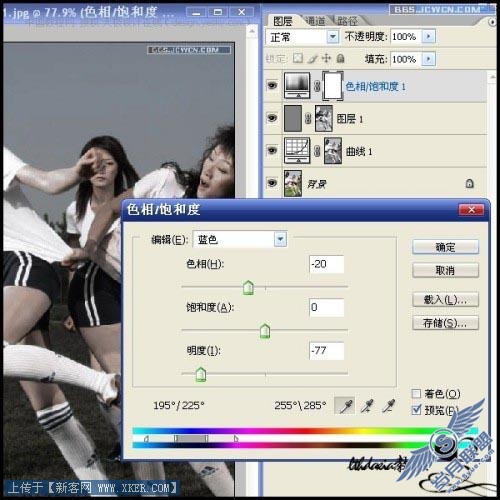Image resolution: width=500 pixels, height=500 pixels.
Task: Select the first eyedropper tool in dialog
Action: [345, 406]
